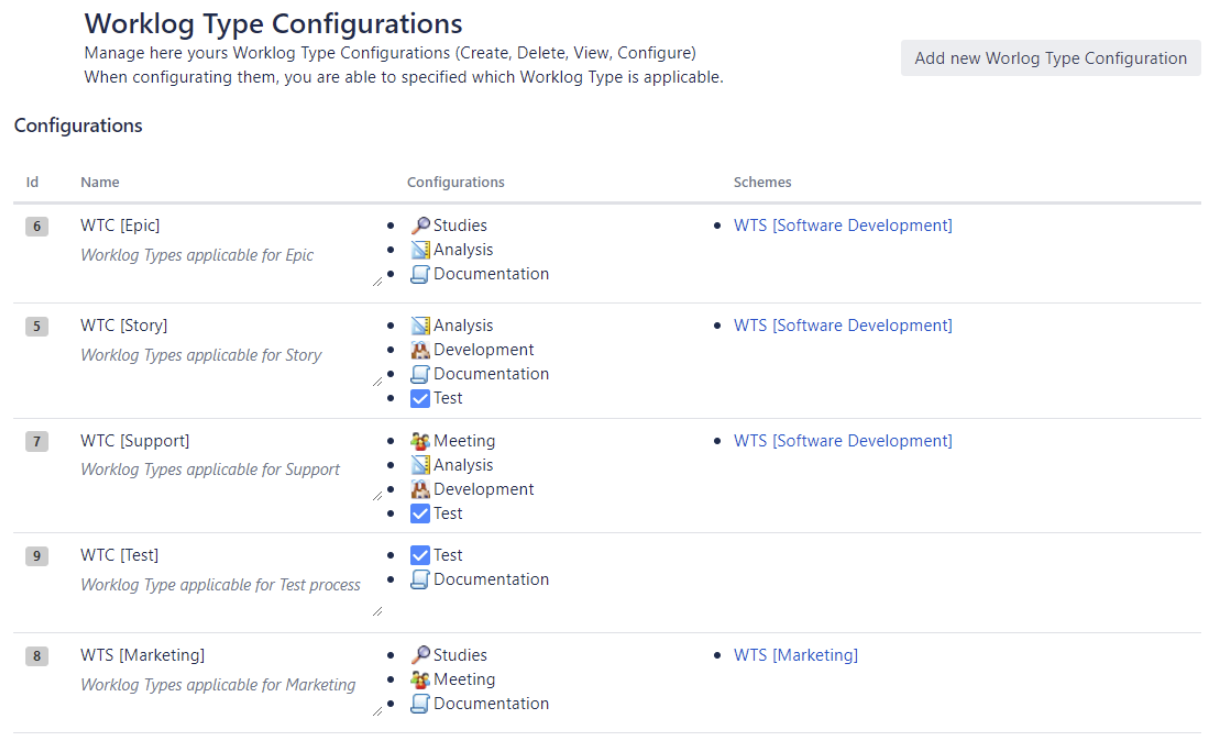This screenshot has height=738, width=1217.
Task: Click the Meeting icon in WTS [Marketing] row
Action: tap(421, 680)
